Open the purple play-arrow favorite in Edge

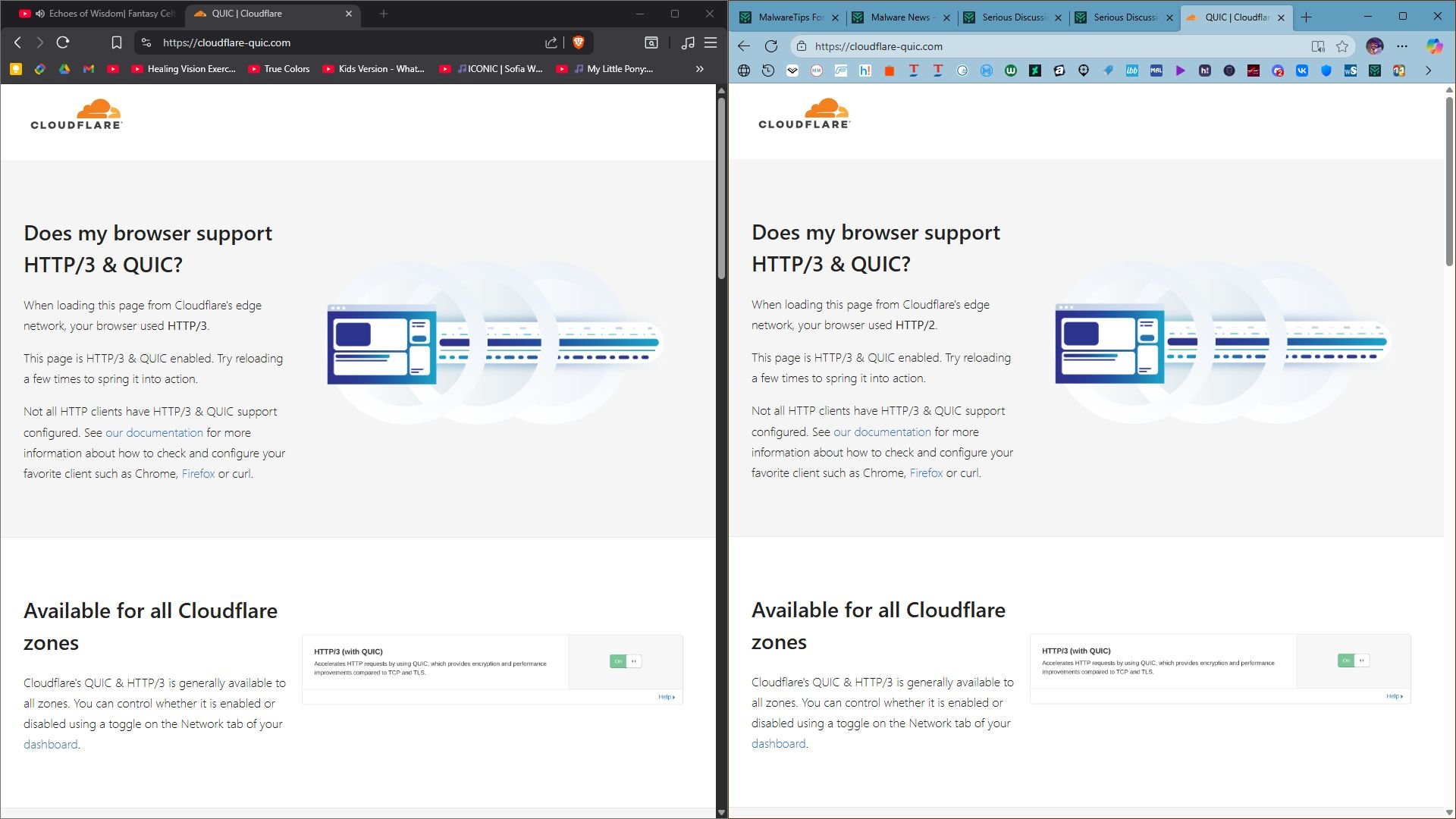(x=1181, y=71)
